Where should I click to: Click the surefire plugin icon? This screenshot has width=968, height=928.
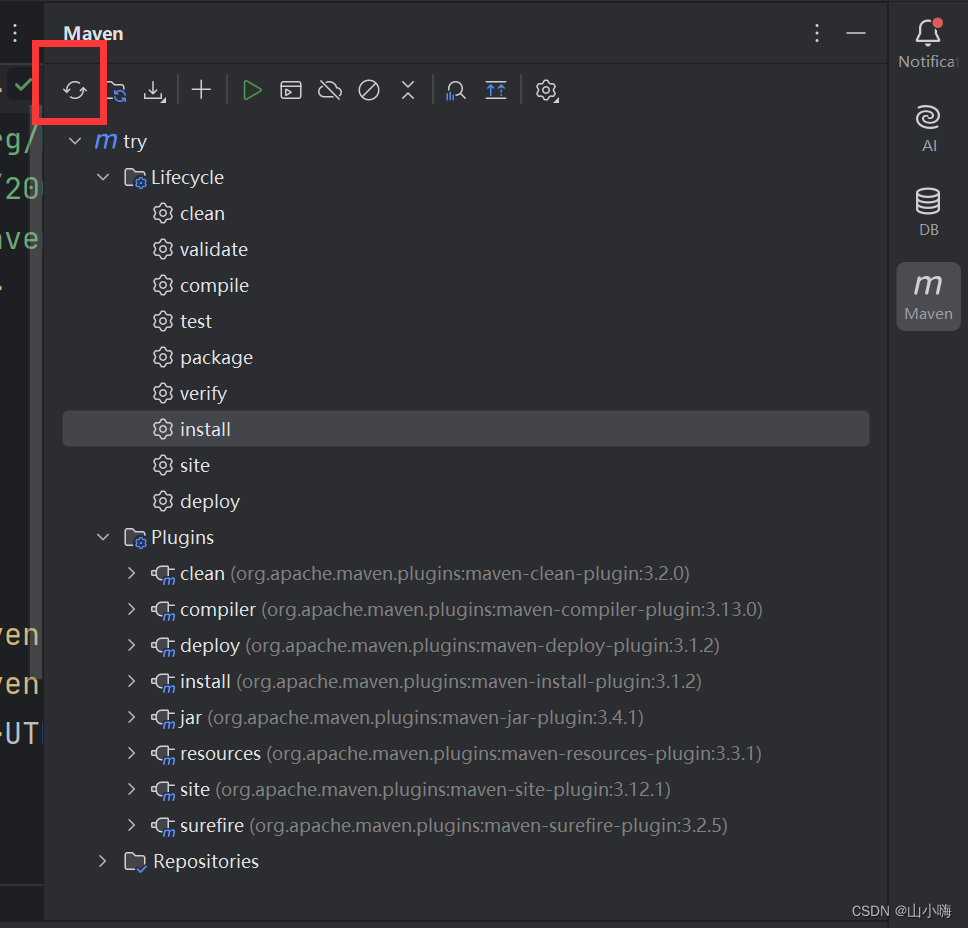(x=164, y=826)
